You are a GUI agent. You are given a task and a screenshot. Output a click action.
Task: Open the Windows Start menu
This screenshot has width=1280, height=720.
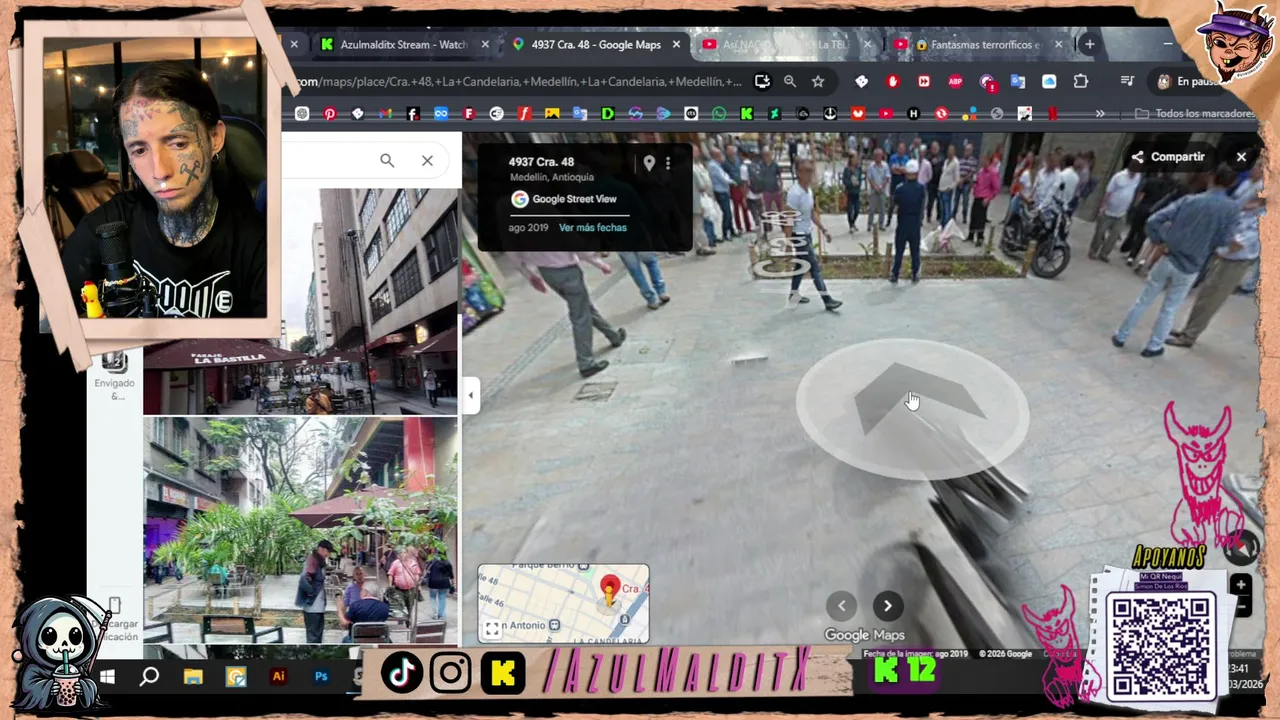tap(106, 677)
